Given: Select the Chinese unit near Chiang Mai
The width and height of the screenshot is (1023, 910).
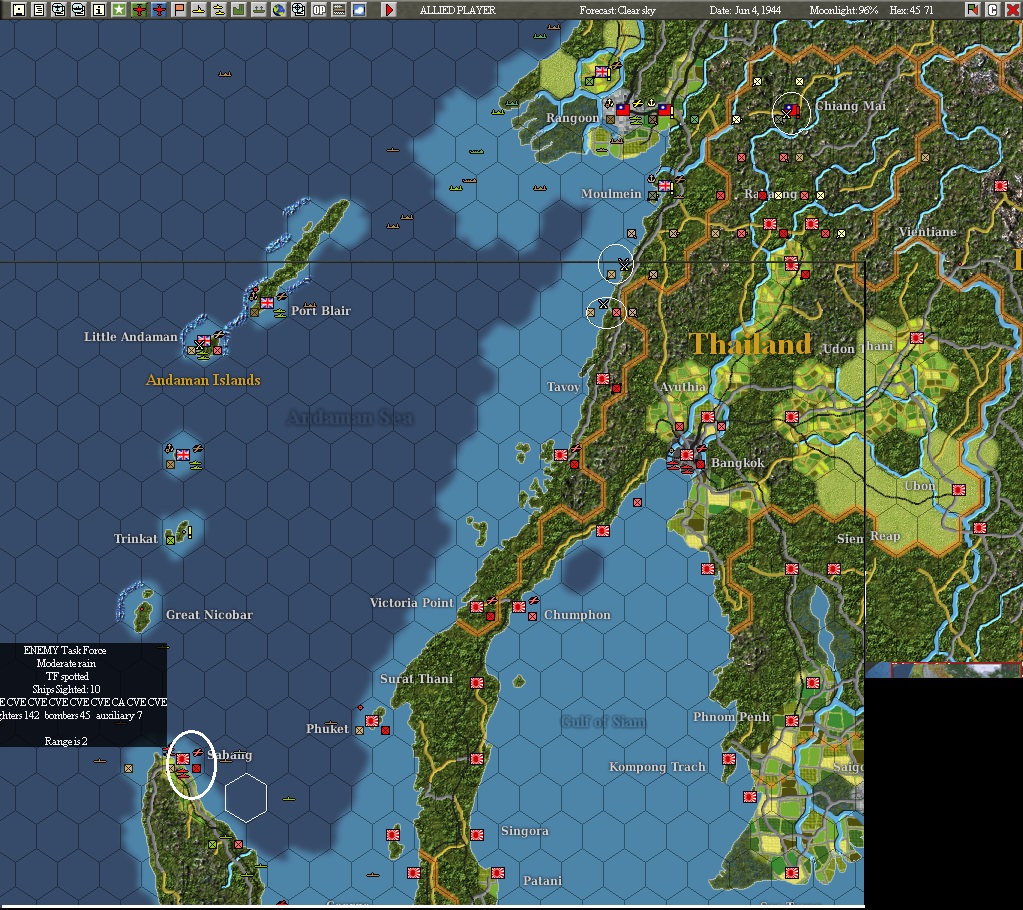Looking at the screenshot, I should (x=791, y=110).
